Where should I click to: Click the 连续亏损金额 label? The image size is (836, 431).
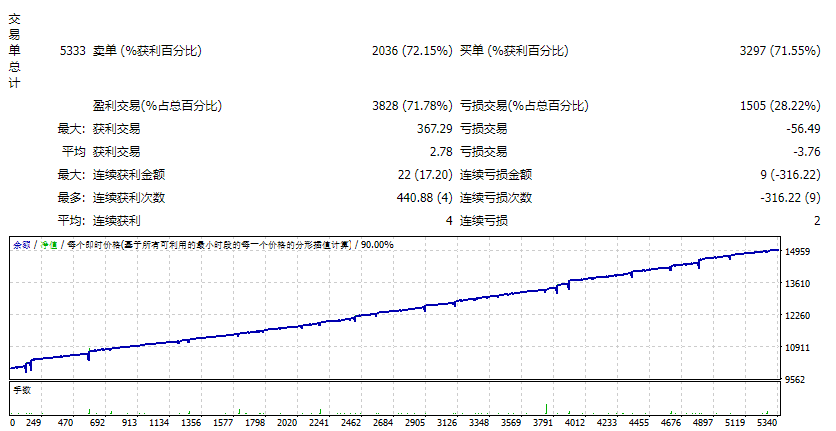coord(496,174)
